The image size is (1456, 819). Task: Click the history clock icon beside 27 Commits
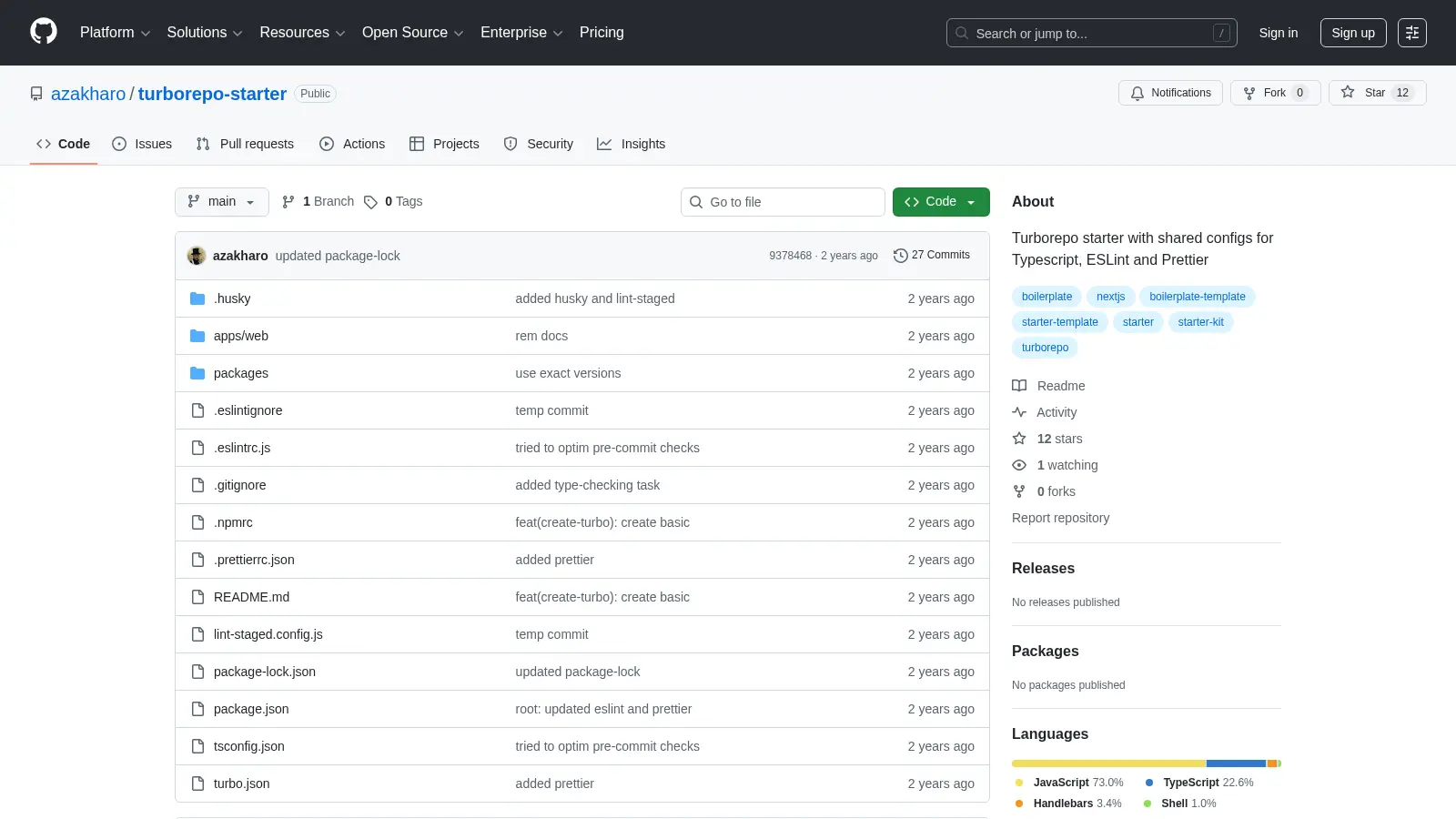[x=901, y=256]
